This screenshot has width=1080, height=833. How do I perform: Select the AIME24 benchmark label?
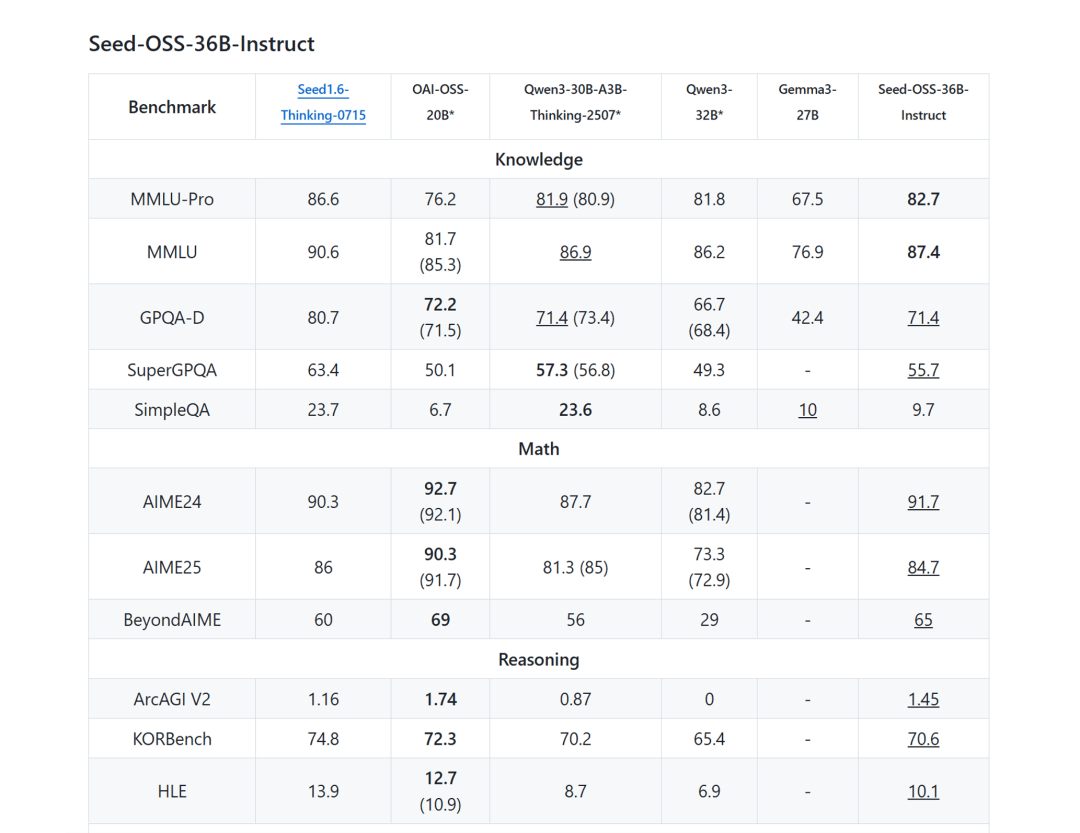click(172, 502)
